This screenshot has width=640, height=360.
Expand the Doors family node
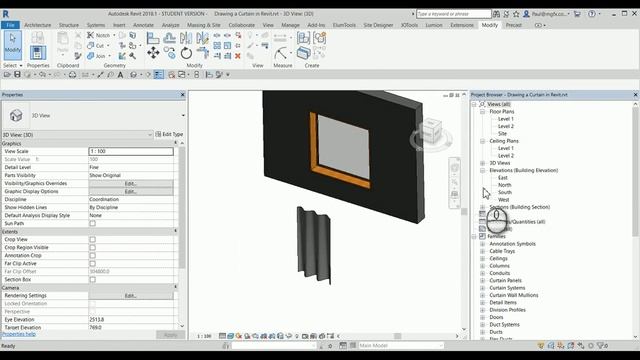click(482, 317)
